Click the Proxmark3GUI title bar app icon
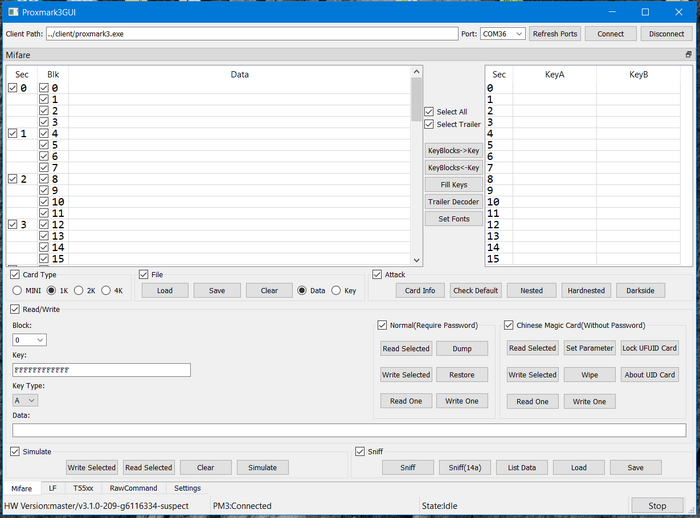Image resolution: width=700 pixels, height=518 pixels. 13,12
